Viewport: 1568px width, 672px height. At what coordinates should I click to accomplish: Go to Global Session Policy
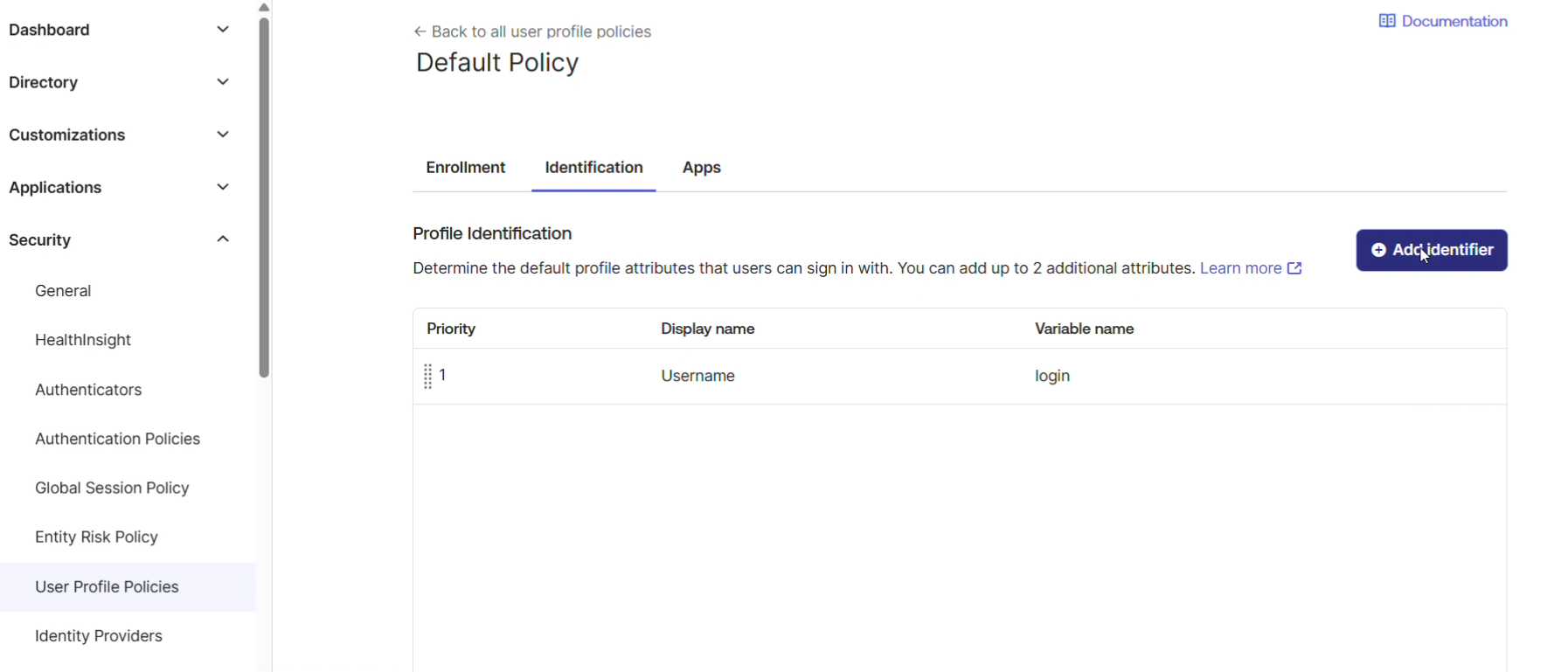click(112, 488)
